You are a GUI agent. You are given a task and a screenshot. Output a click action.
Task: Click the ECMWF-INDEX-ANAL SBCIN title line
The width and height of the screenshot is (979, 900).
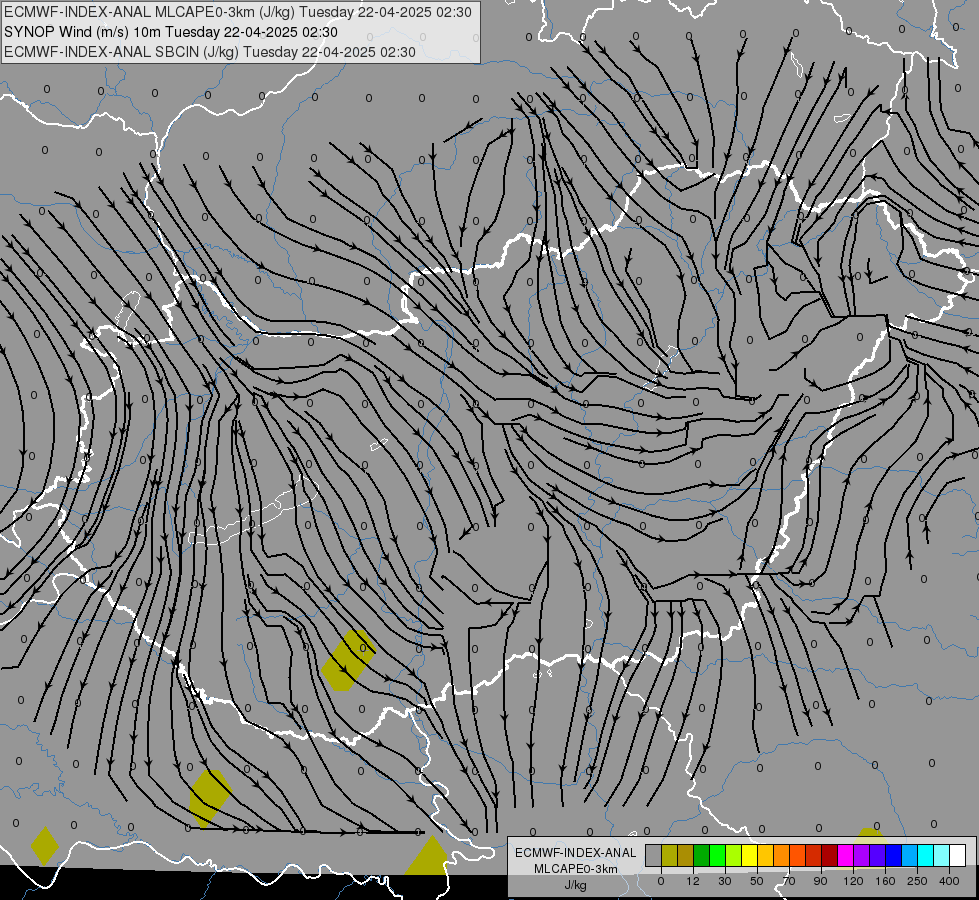pos(210,52)
